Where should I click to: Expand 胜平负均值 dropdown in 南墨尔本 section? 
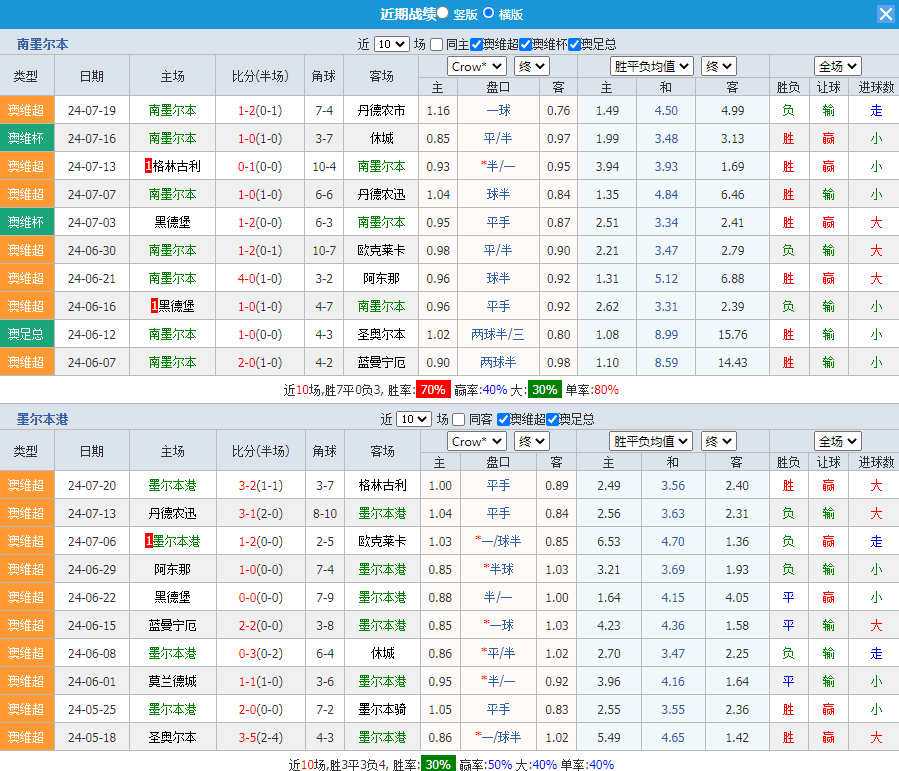tap(651, 66)
